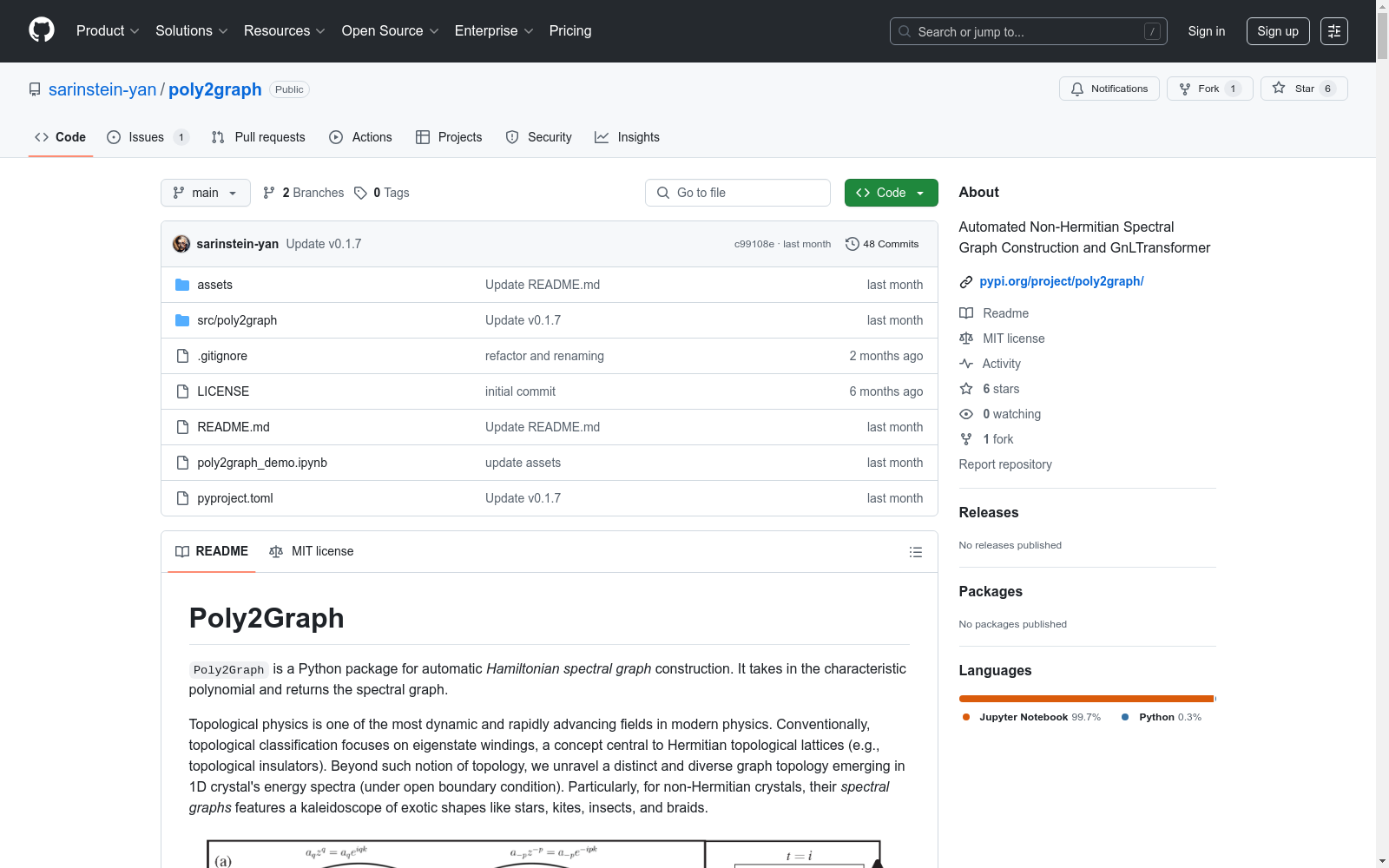Screen dimensions: 1389x868
Task: Expand the Open Source menu
Action: [391, 30]
